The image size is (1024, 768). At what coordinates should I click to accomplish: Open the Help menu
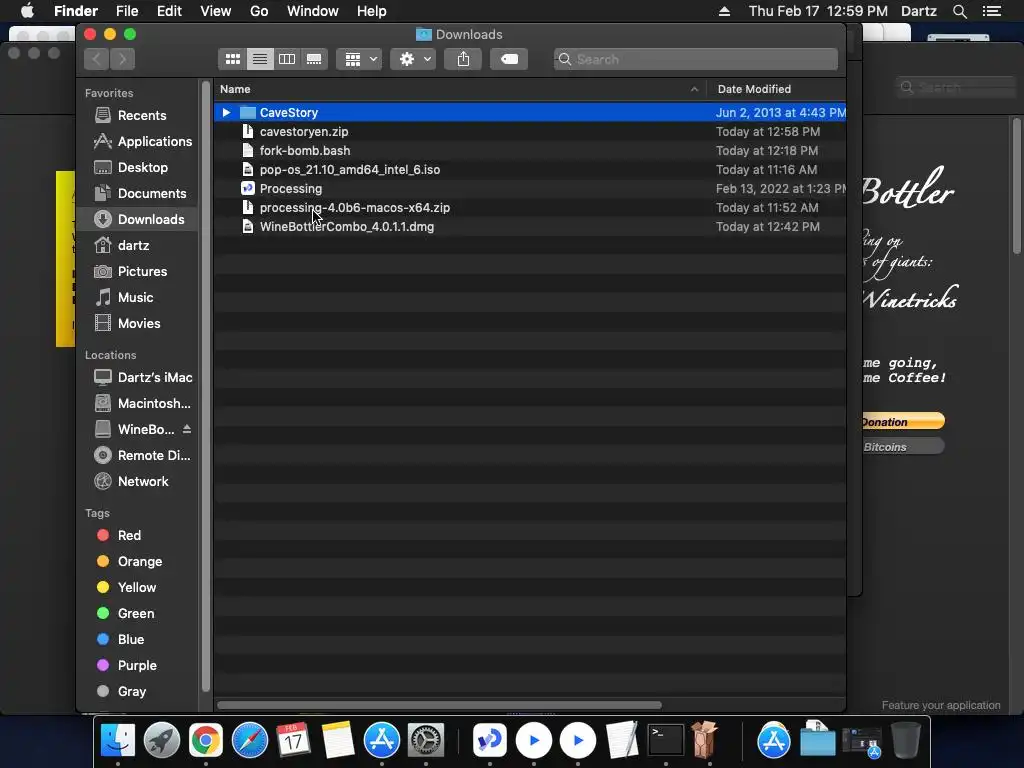[x=372, y=11]
